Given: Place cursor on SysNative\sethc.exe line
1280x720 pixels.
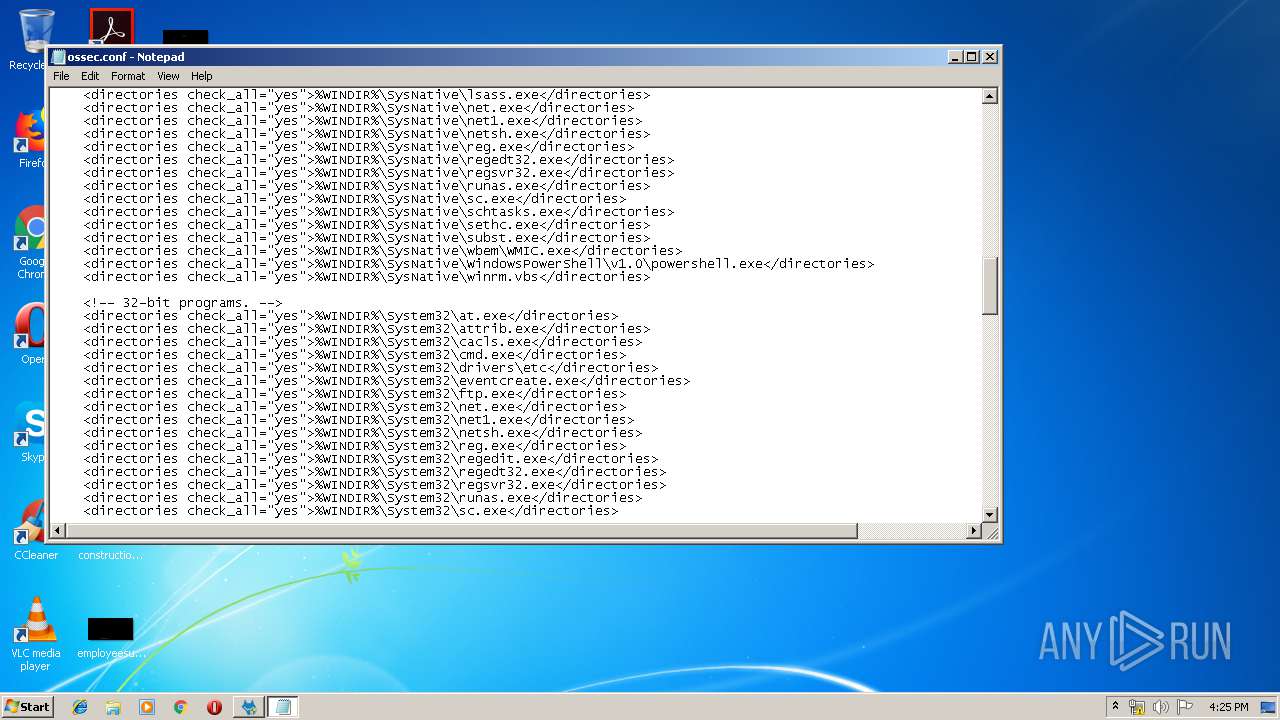Looking at the screenshot, I should (x=367, y=225).
